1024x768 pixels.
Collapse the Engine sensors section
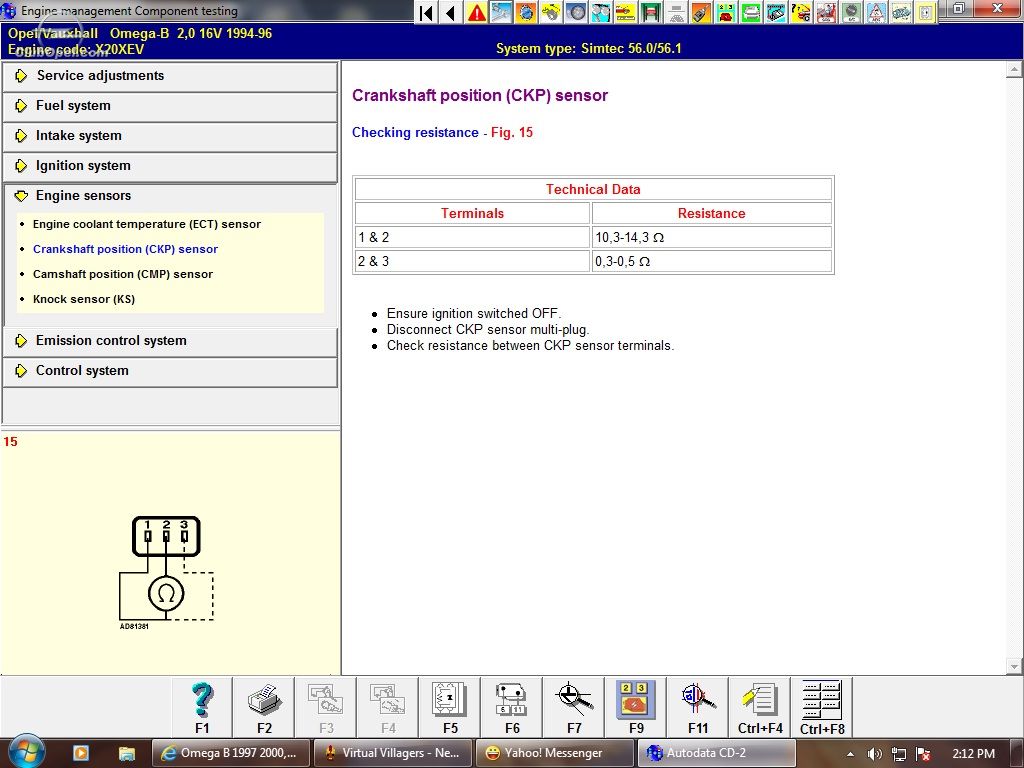170,196
